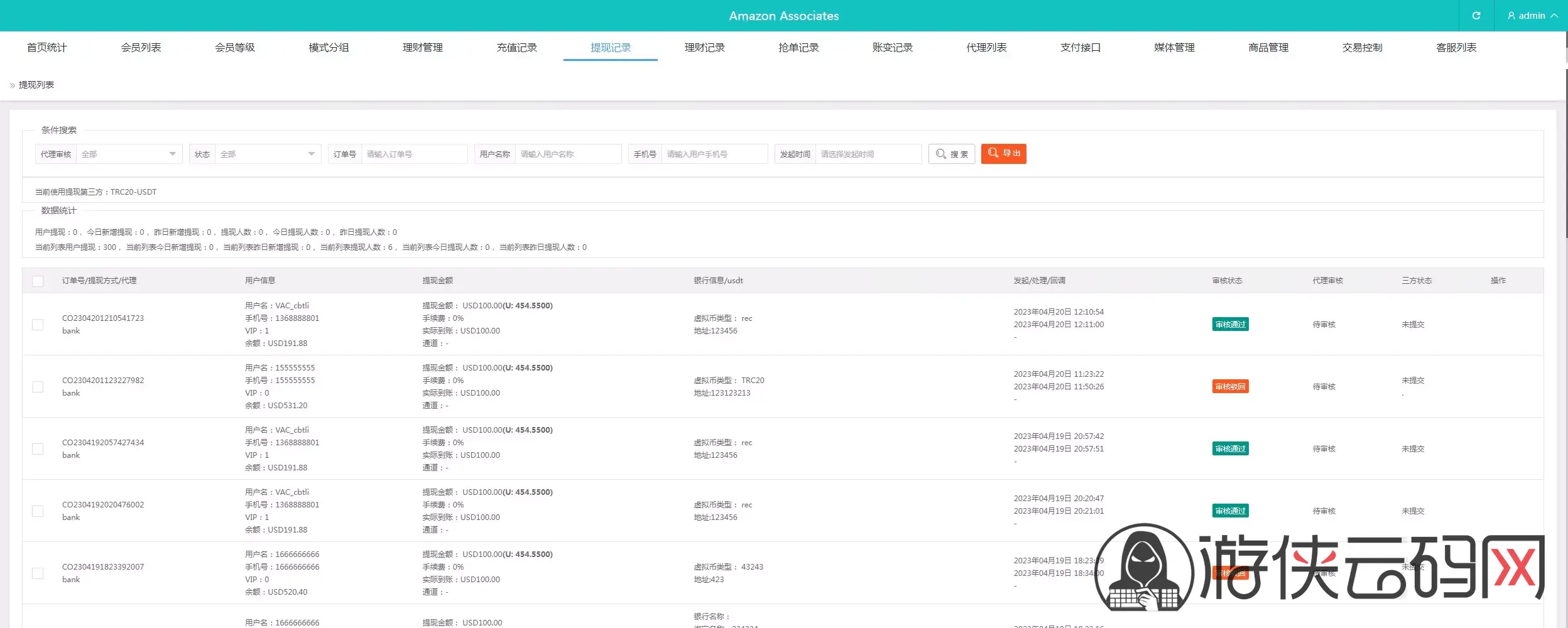The image size is (1568, 628).
Task: Click the 导出 export button
Action: [1003, 154]
